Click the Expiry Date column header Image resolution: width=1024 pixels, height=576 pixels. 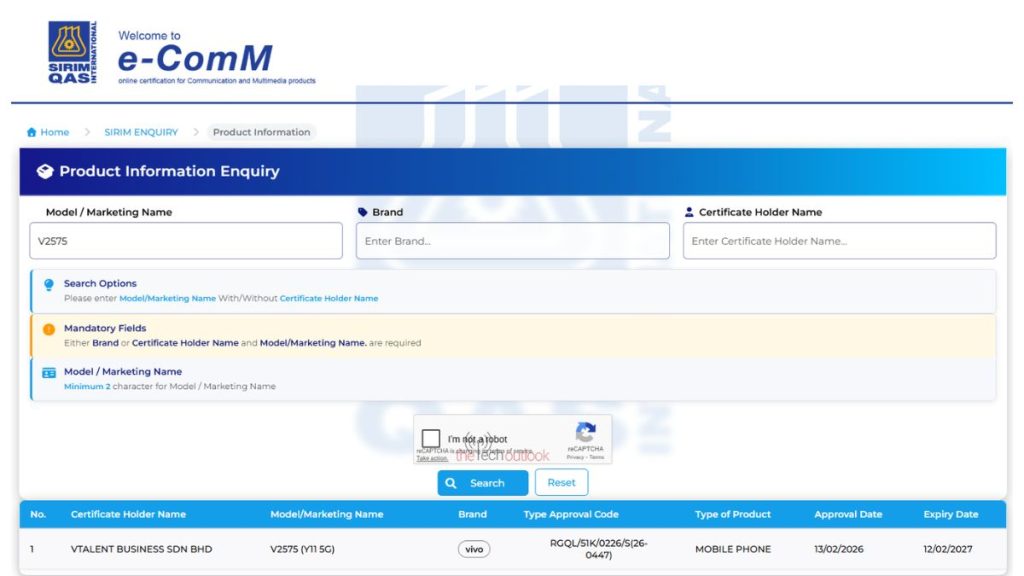tap(951, 514)
